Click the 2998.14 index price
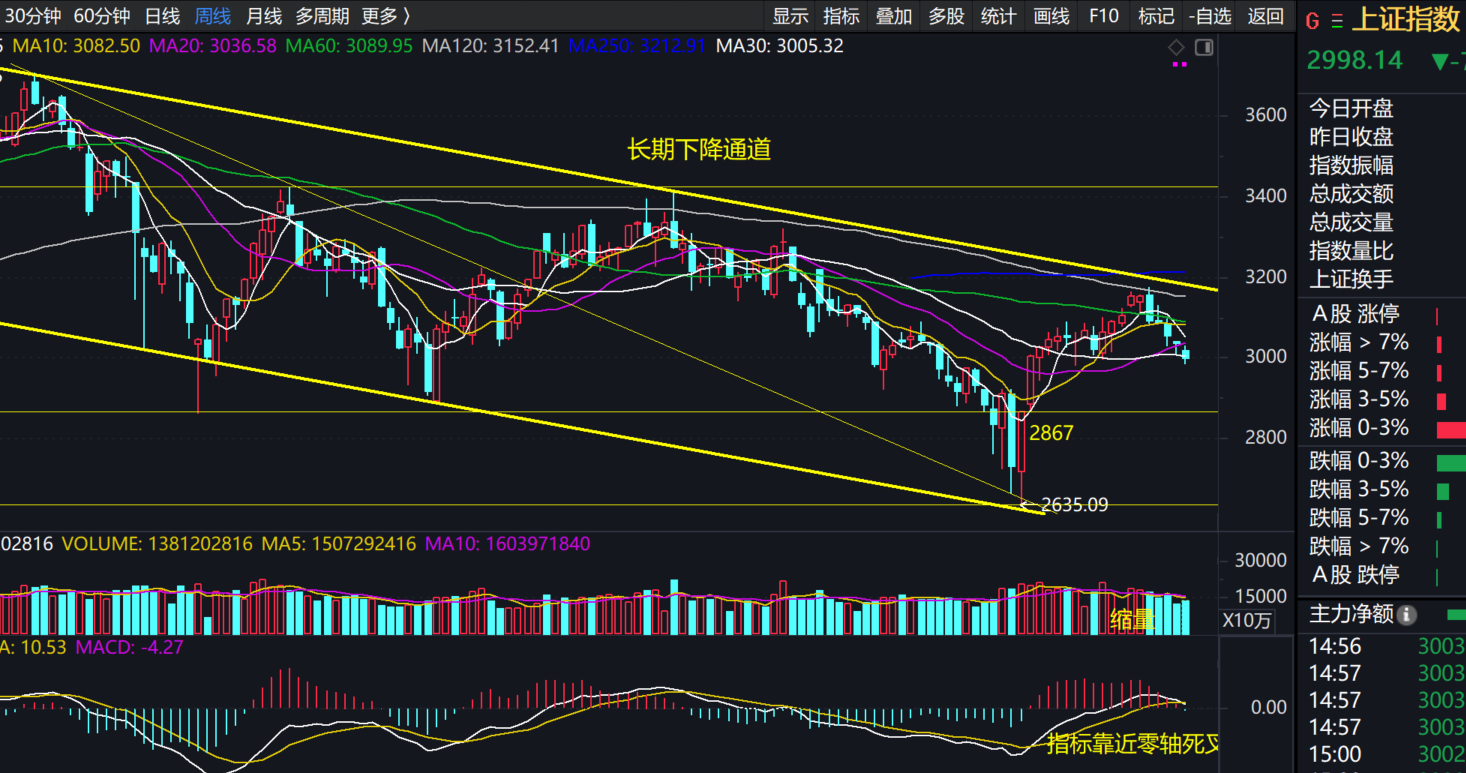 [x=1355, y=60]
